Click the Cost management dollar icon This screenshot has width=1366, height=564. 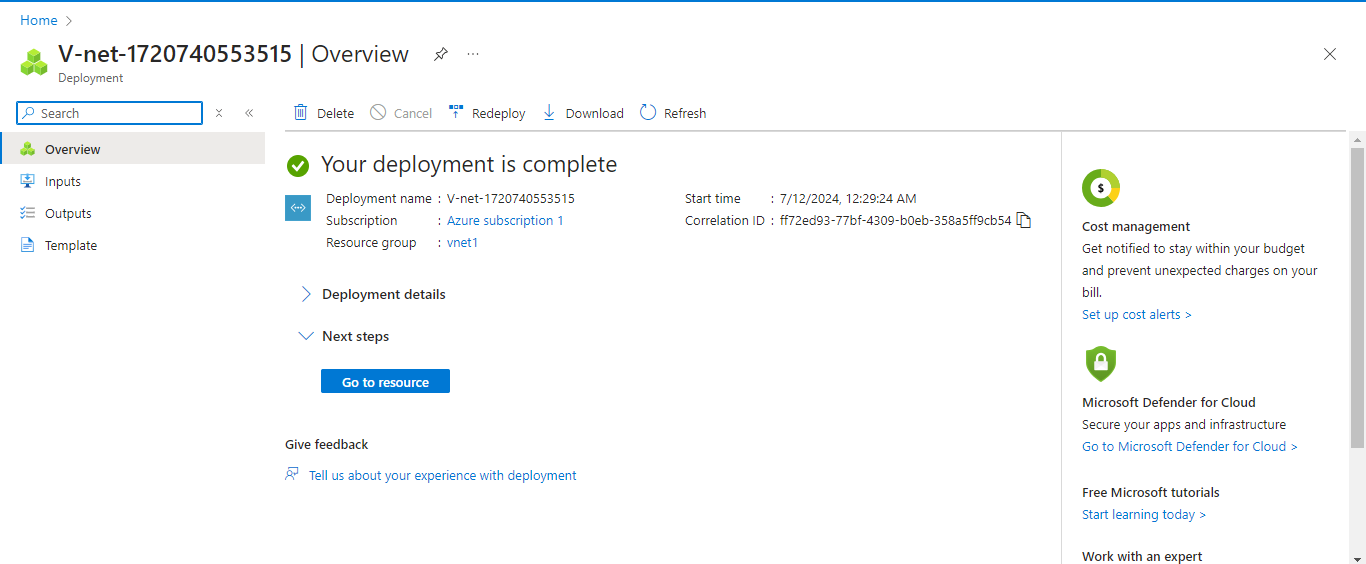click(1101, 187)
